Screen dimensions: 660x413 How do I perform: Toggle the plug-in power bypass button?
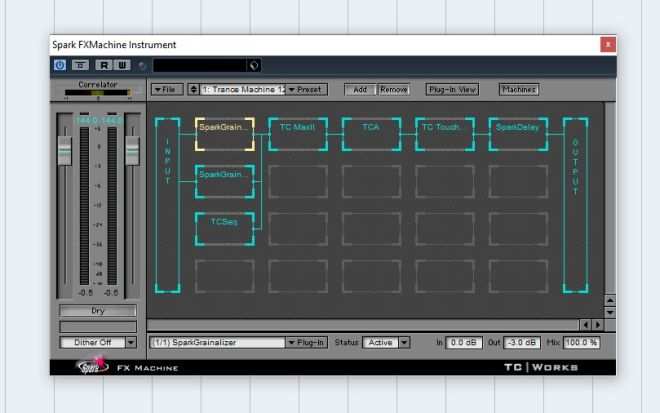pyautogui.click(x=60, y=65)
